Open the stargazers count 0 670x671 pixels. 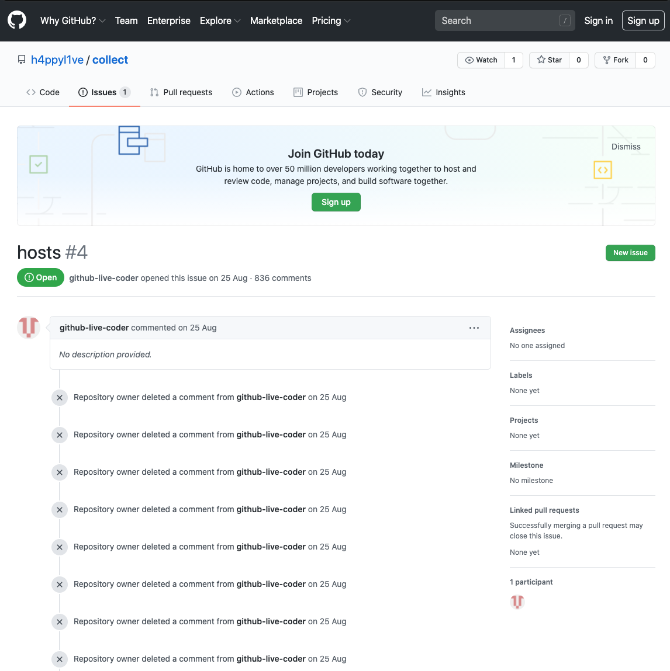pyautogui.click(x=578, y=60)
